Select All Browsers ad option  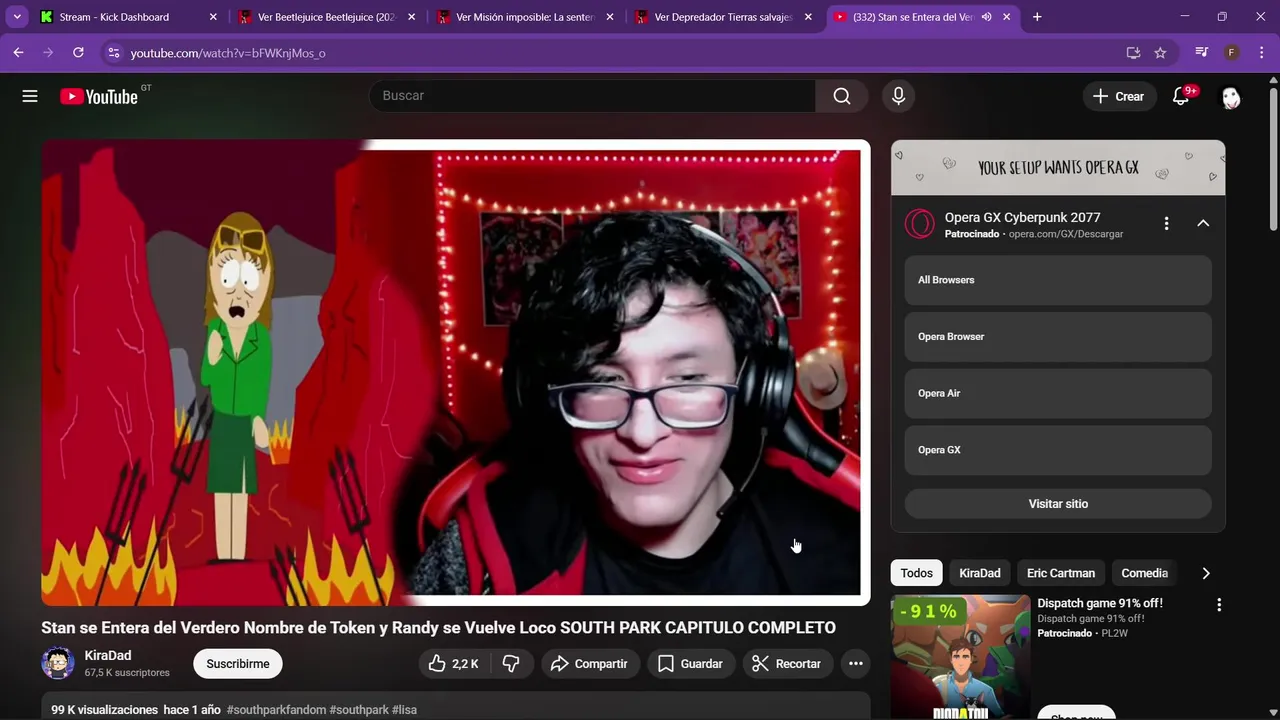pos(1058,280)
